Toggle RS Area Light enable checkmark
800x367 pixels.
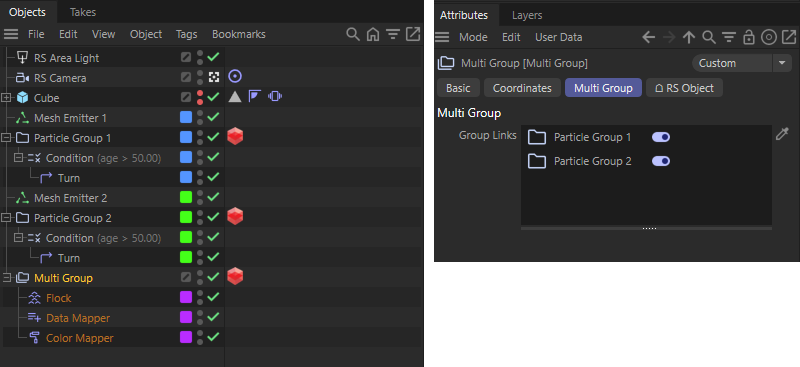pos(213,57)
